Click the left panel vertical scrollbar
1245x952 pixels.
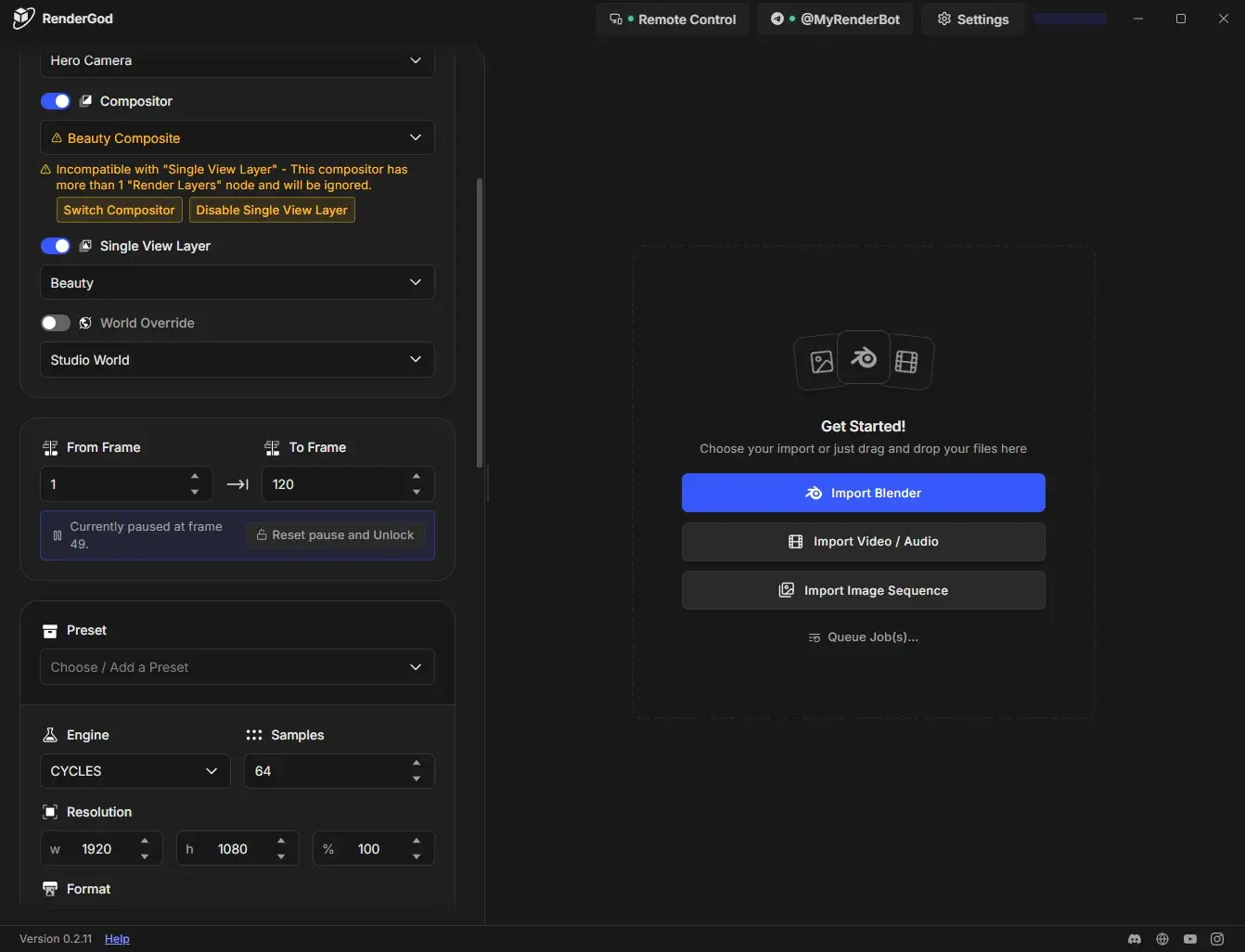point(480,323)
